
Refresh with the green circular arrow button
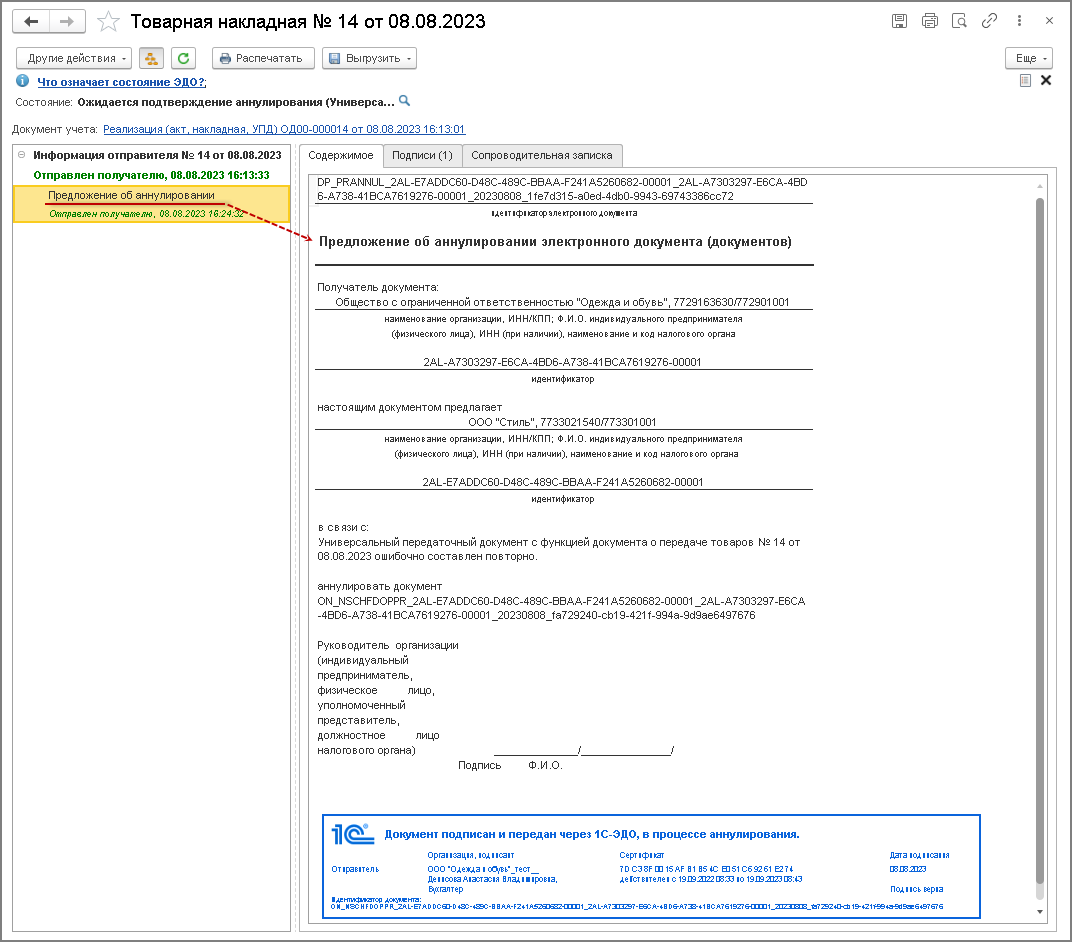183,58
